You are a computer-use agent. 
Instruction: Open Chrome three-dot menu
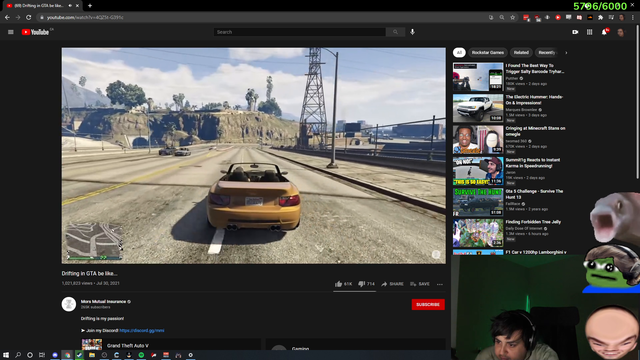click(633, 17)
